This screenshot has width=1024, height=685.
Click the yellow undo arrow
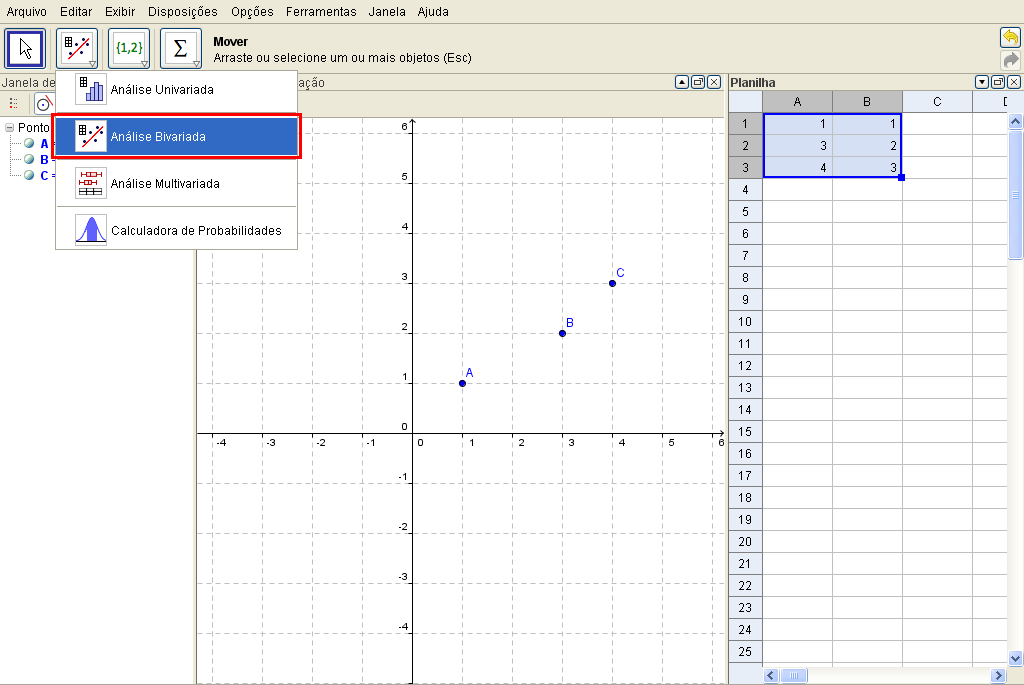coord(1010,38)
